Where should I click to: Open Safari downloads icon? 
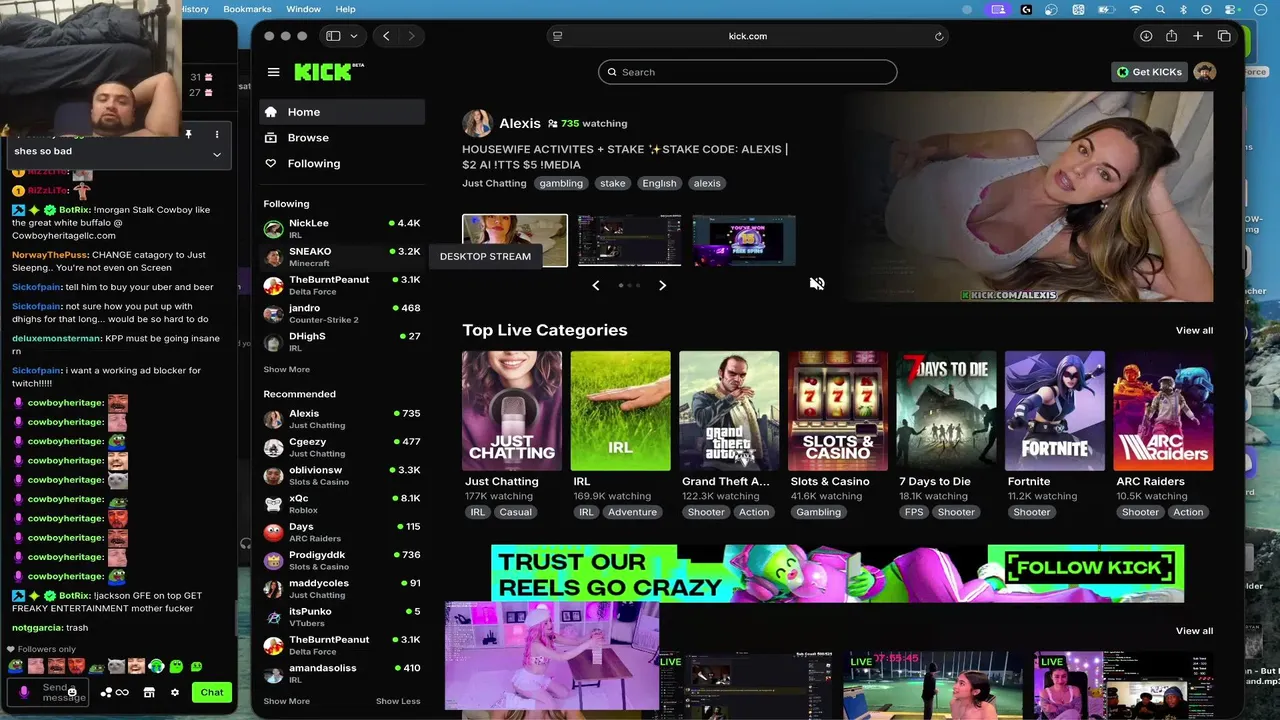1146,36
